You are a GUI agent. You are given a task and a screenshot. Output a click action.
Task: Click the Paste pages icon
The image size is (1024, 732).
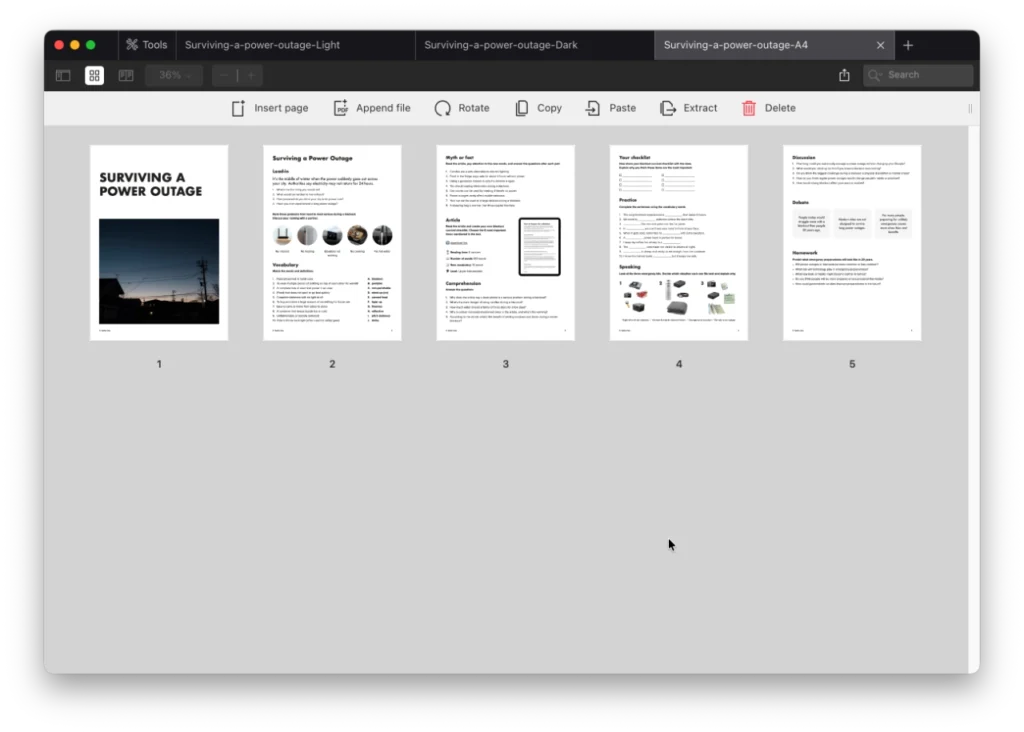pos(593,108)
